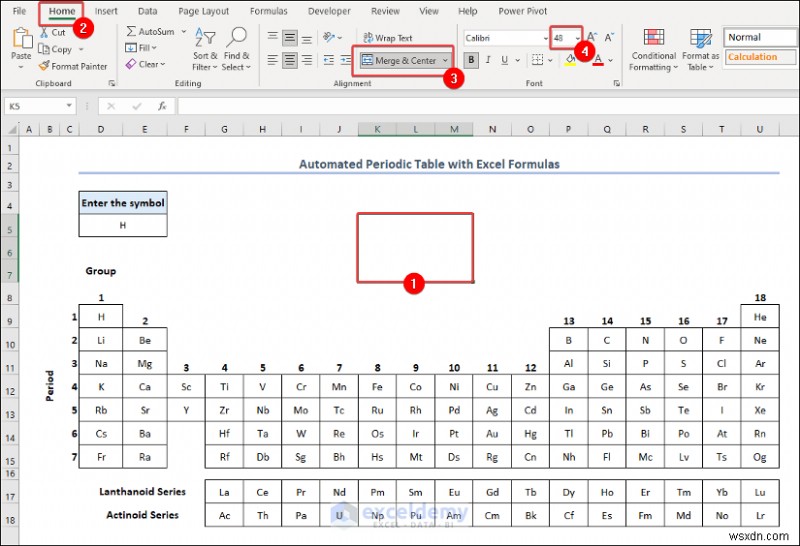Select the Normal cell style
Image resolution: width=800 pixels, height=546 pixels.
pos(760,37)
